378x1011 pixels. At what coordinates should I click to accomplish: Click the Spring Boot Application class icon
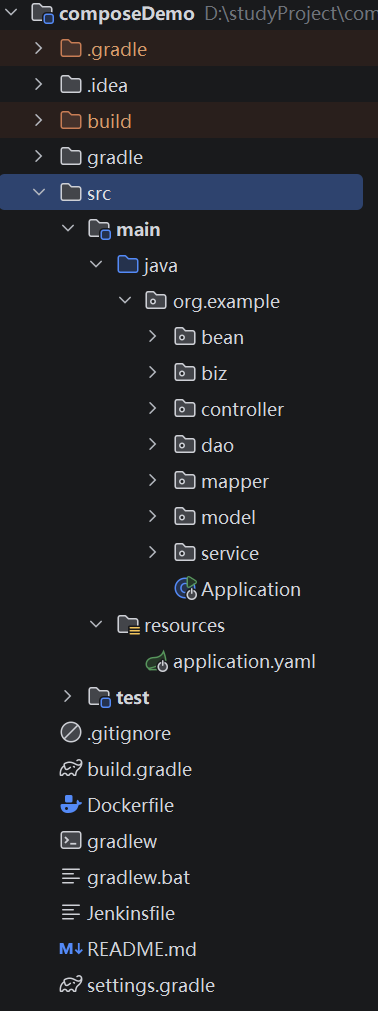click(185, 589)
